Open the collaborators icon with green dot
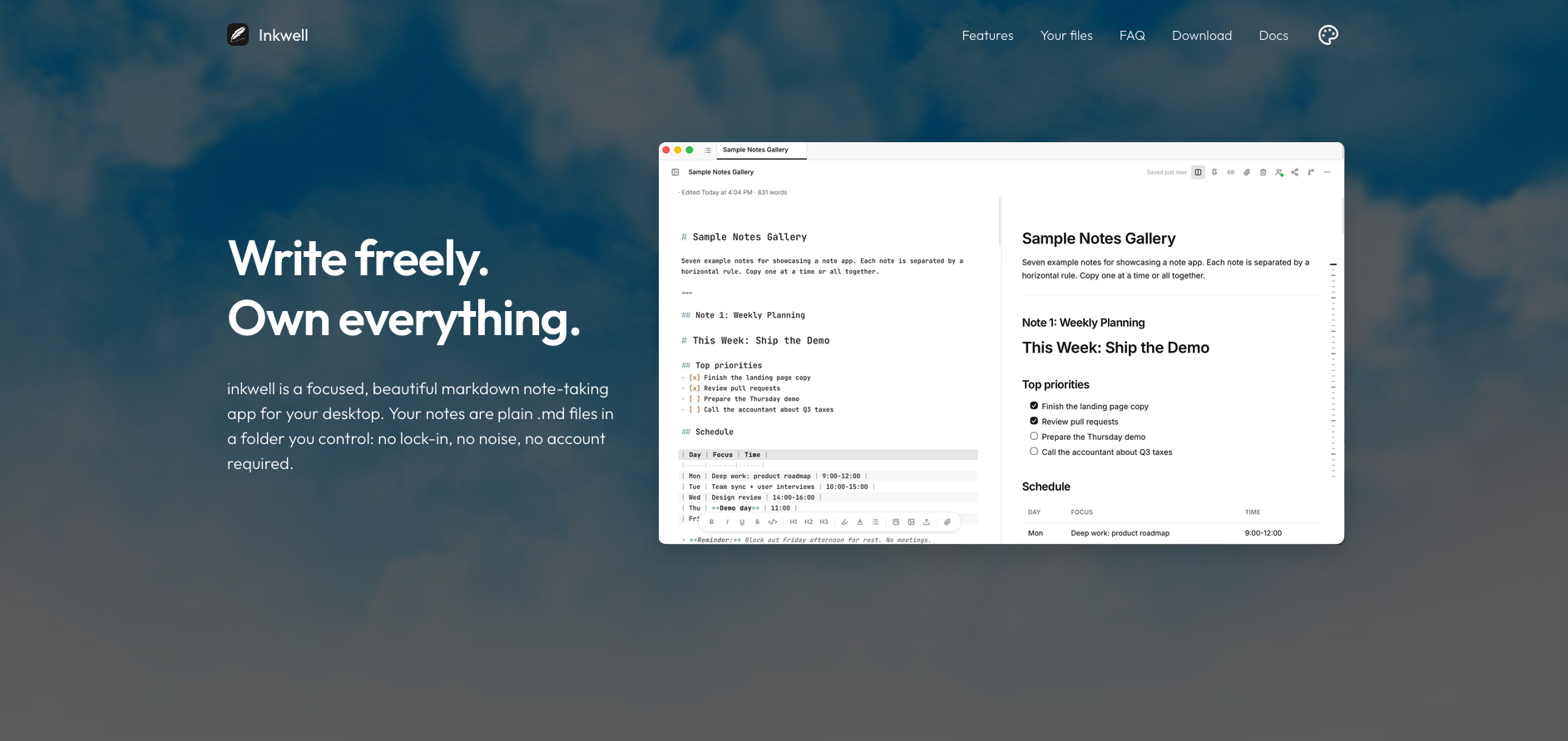This screenshot has width=1568, height=741. click(1279, 172)
